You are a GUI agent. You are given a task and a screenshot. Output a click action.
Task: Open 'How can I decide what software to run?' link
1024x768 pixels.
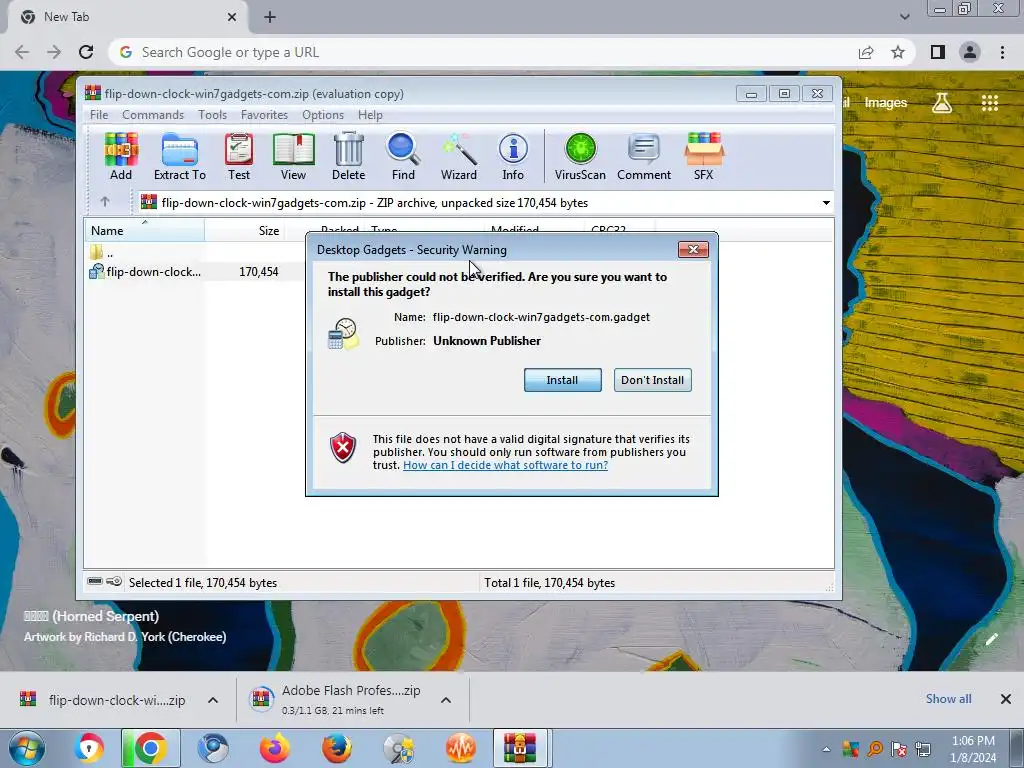[505, 465]
